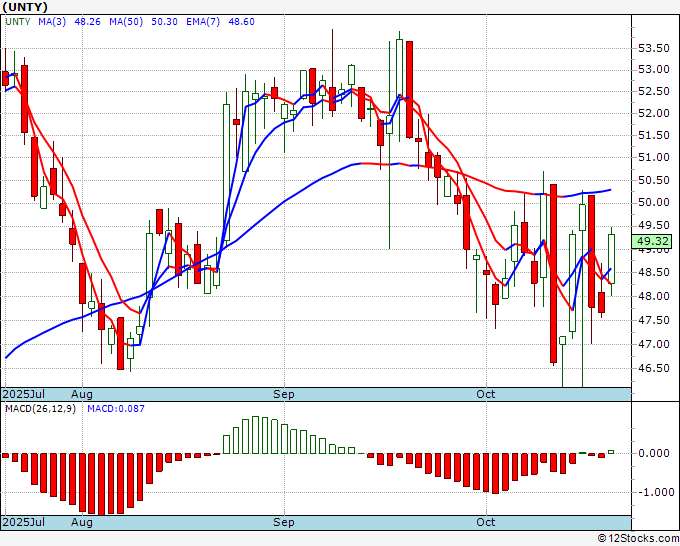680x546 pixels.
Task: Click the 50.50 price axis label
Action: [654, 180]
